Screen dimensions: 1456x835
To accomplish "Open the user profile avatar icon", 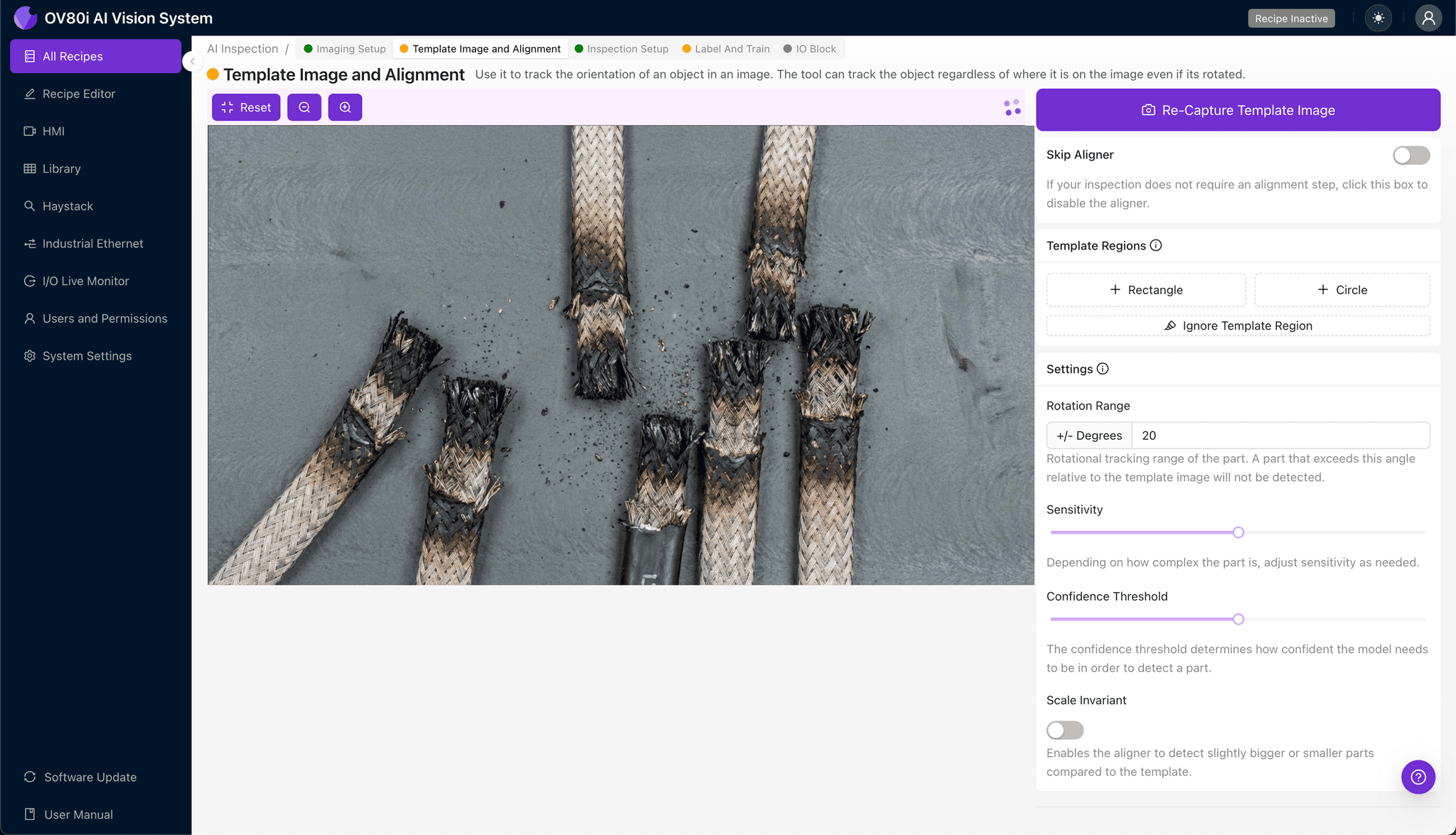I will pyautogui.click(x=1428, y=18).
